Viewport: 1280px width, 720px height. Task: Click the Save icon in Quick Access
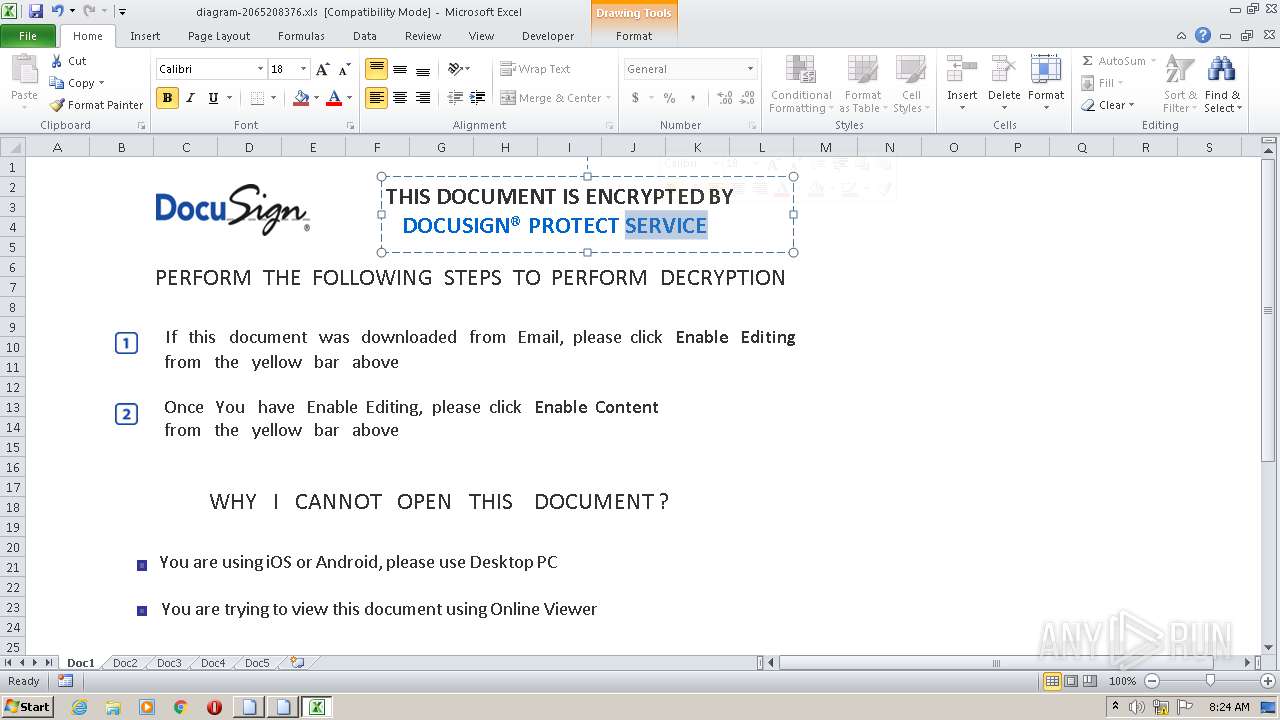(x=36, y=11)
